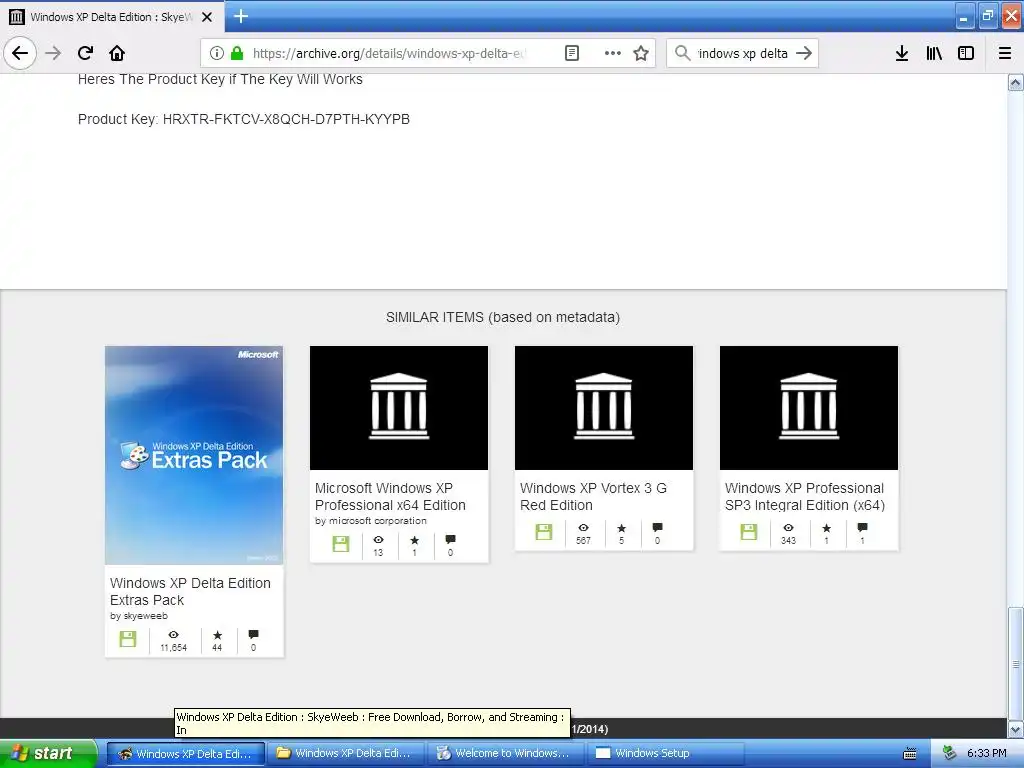
Task: Click the product key text HRXTR-FKTCV
Action: tap(286, 120)
